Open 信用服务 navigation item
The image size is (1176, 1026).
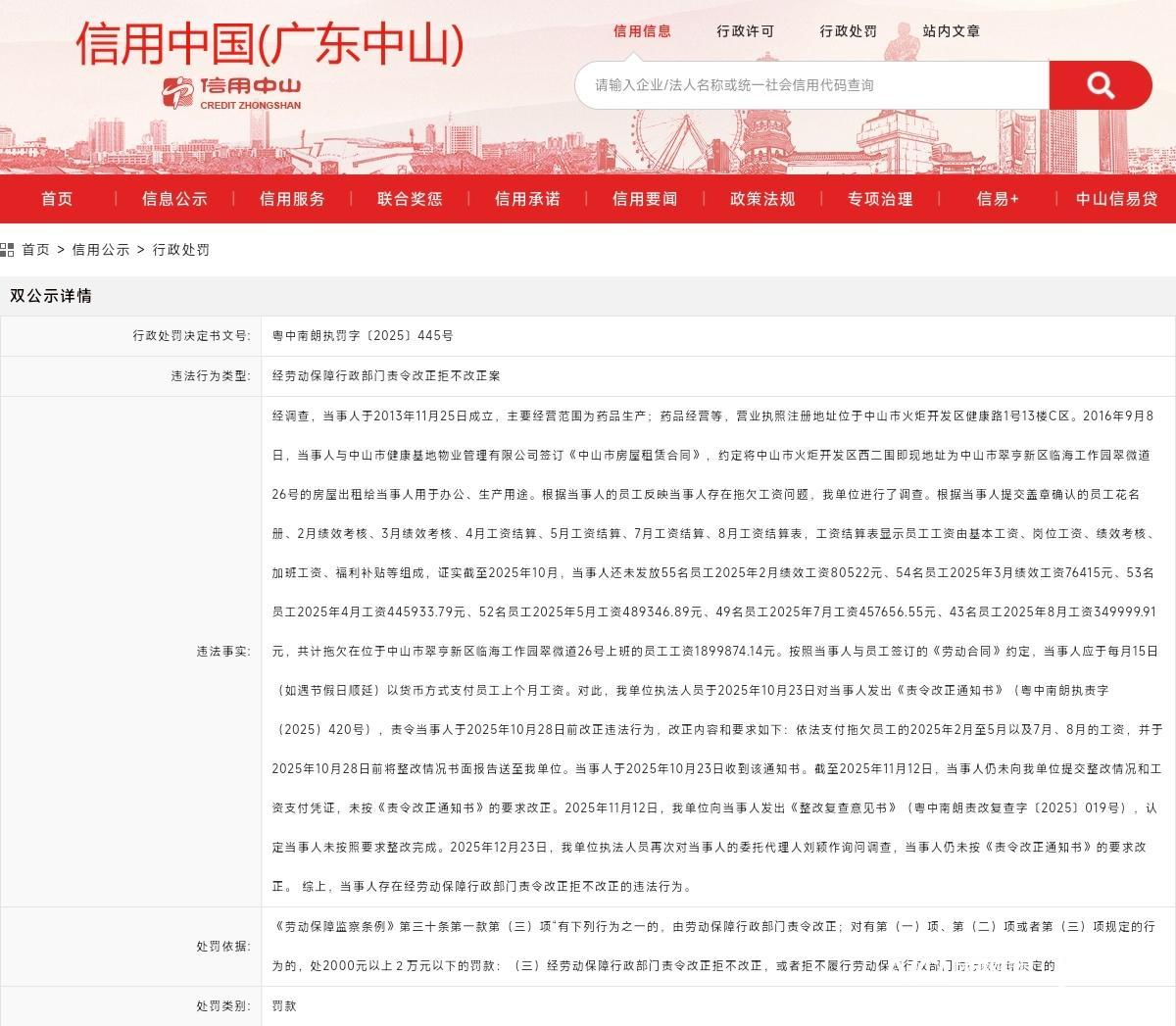292,199
